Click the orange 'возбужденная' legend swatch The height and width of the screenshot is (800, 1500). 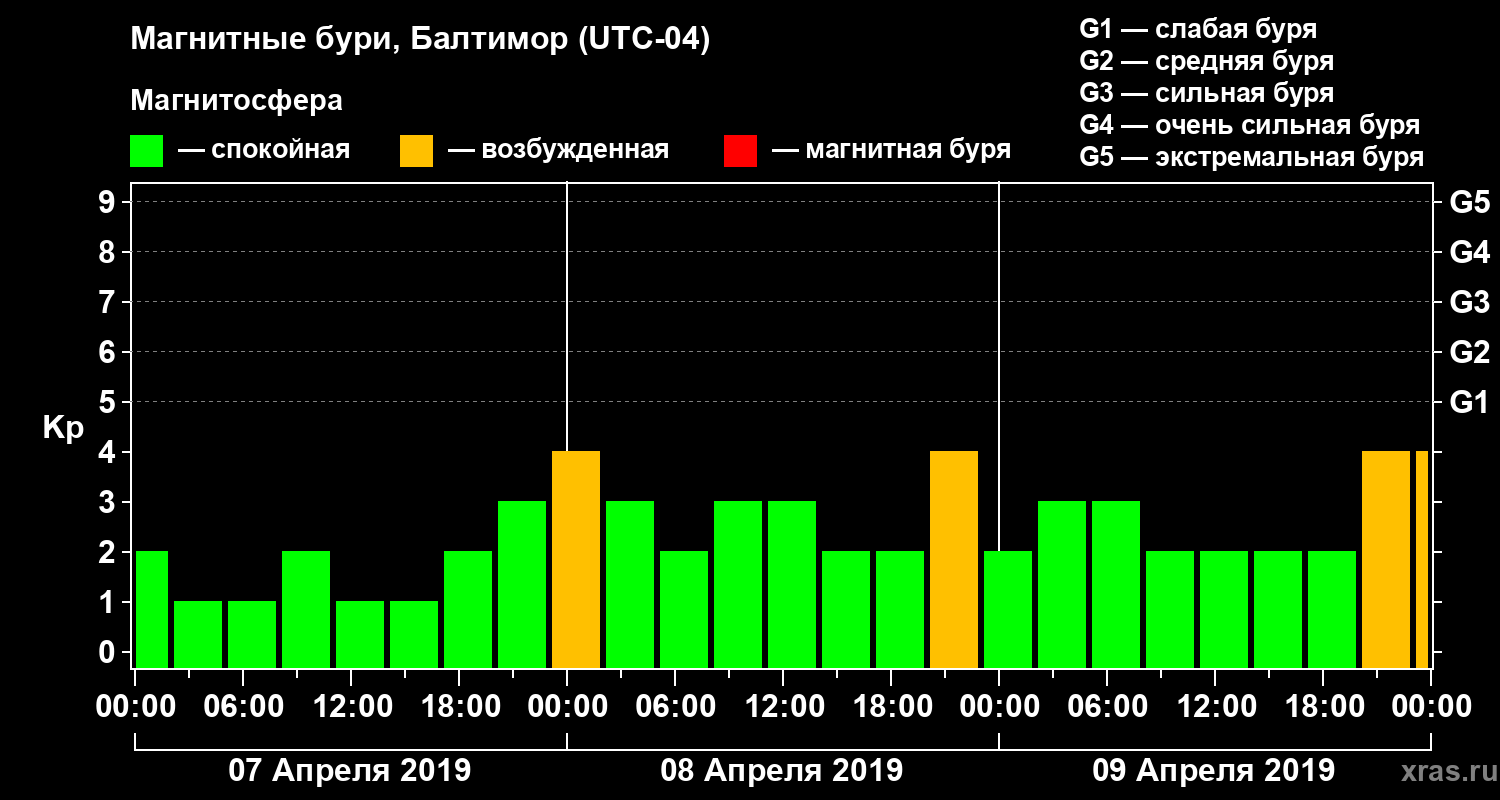tap(417, 151)
